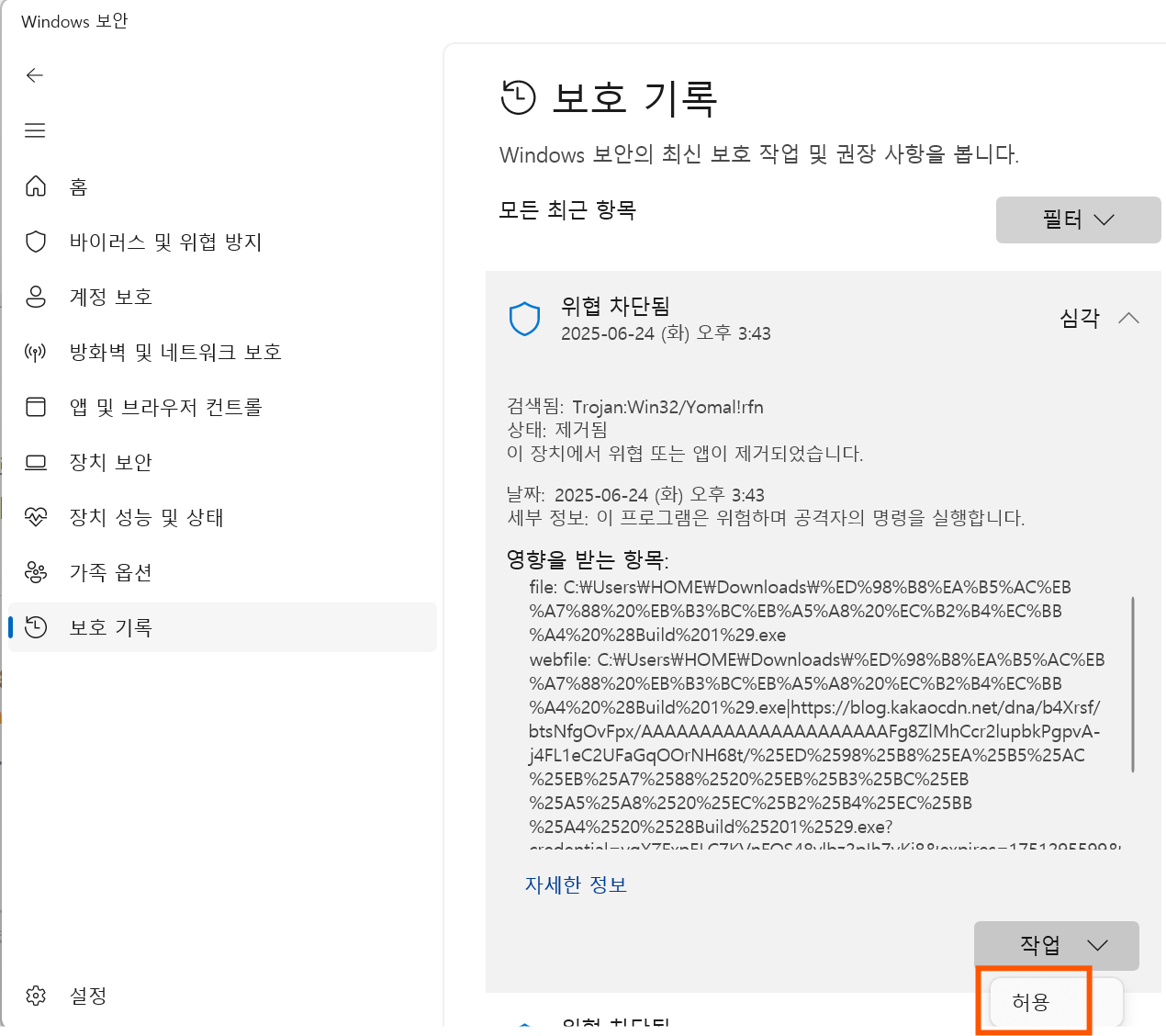This screenshot has height=1036, width=1166.
Task: Open 설정 at the sidebar bottom
Action: (x=223, y=996)
